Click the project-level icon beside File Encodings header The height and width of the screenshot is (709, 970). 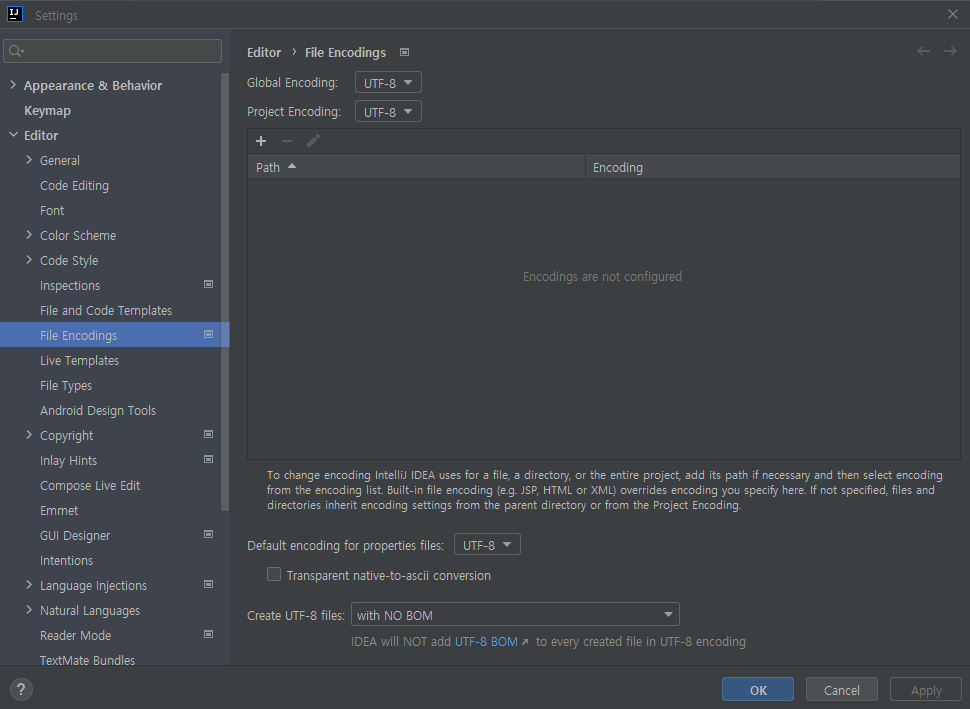(405, 53)
